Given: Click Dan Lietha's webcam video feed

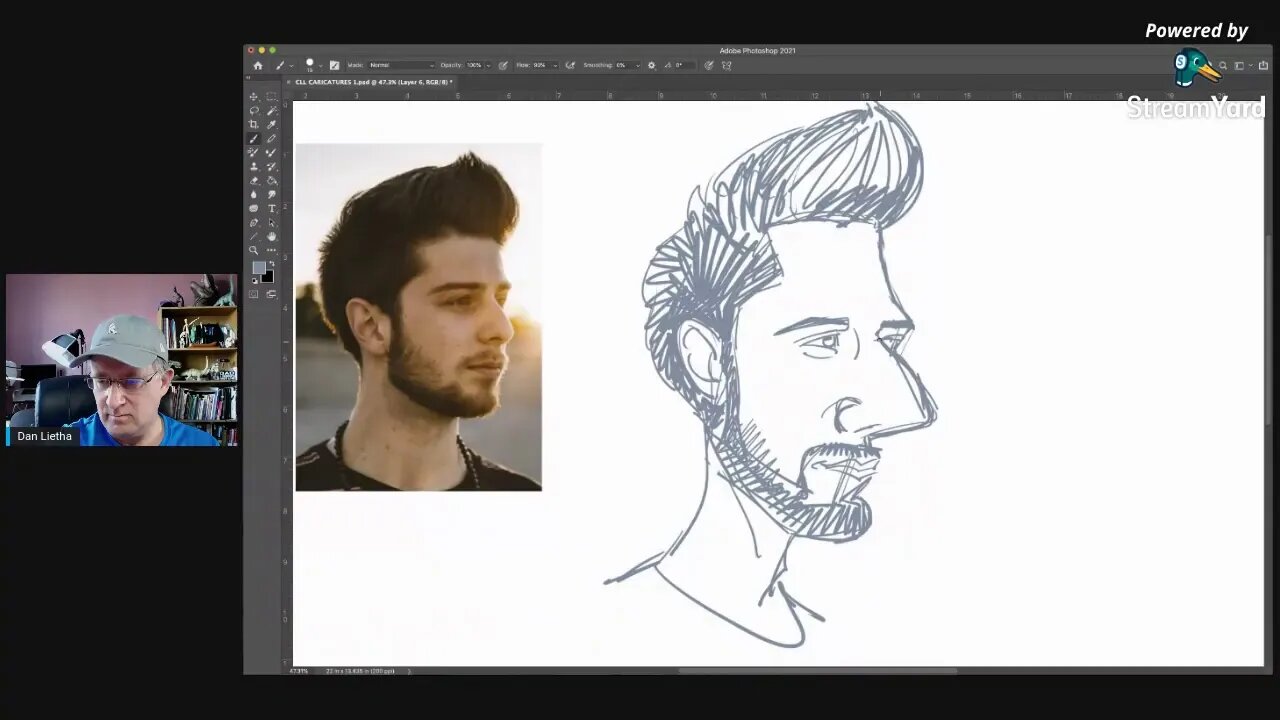Looking at the screenshot, I should (122, 360).
